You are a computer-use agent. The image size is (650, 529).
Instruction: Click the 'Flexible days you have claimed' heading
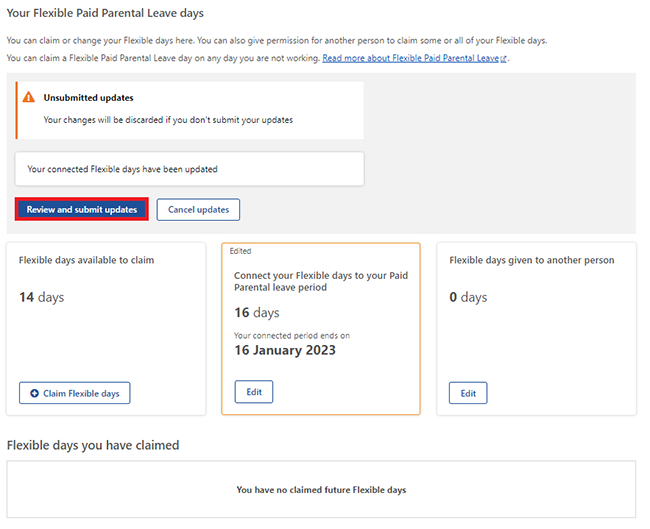(93, 445)
